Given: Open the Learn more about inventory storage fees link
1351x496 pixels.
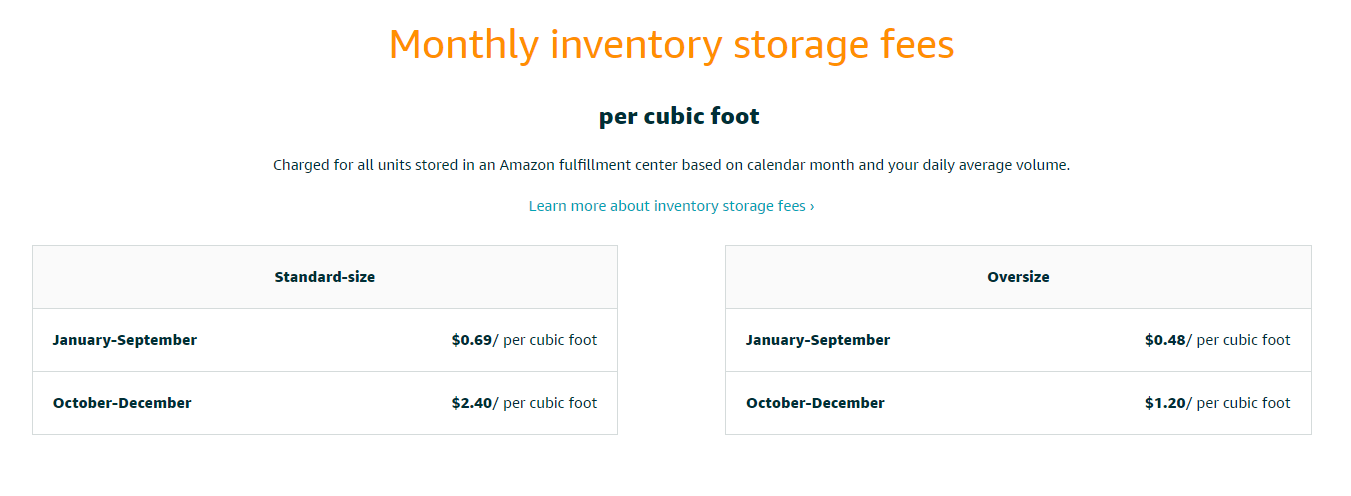Looking at the screenshot, I should 671,206.
